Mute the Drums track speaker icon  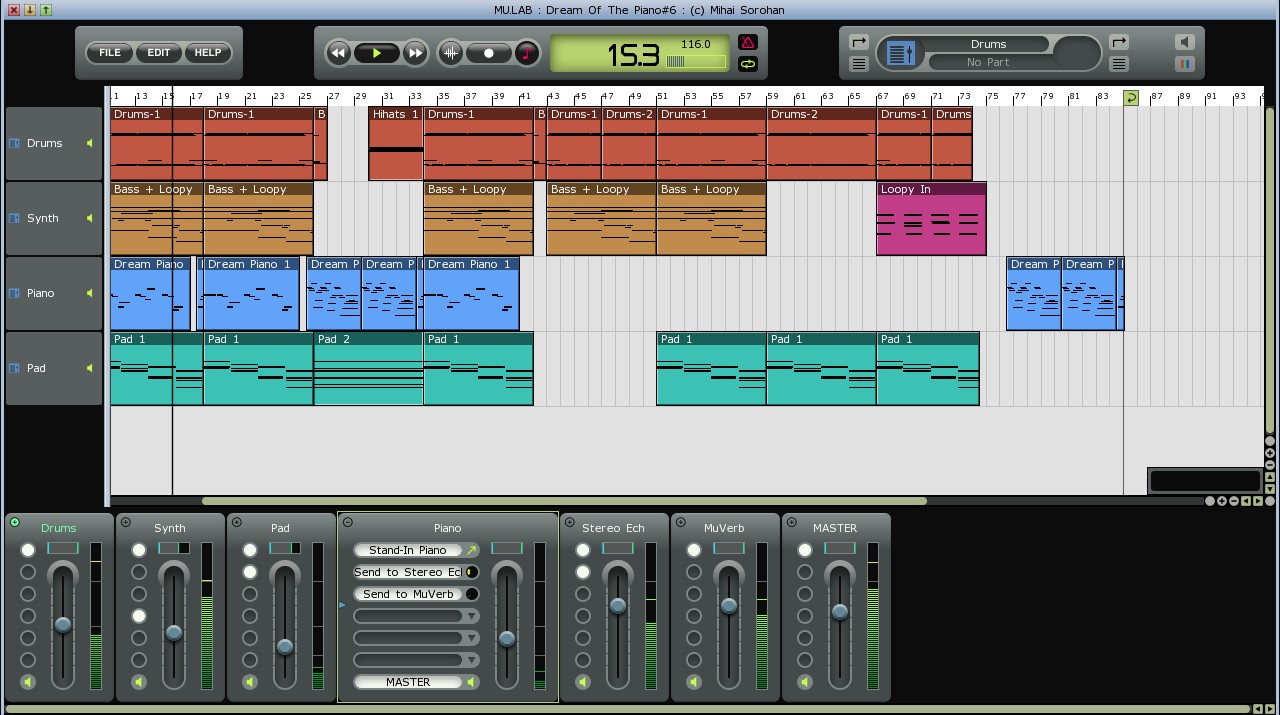coord(89,143)
